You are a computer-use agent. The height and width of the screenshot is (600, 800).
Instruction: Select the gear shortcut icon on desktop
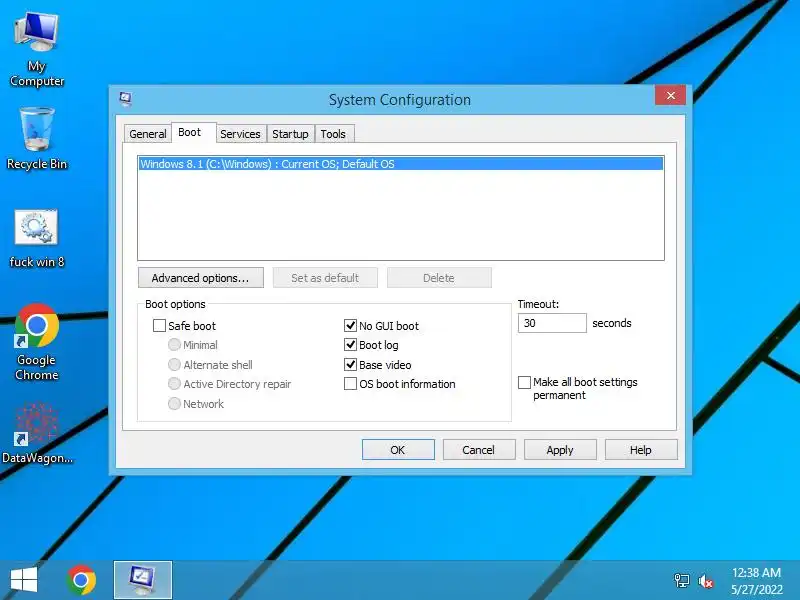[36, 238]
